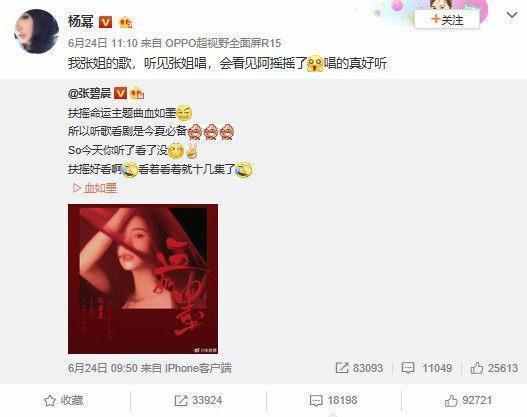
Task: Click the crown badge next to @张碧晨
Action: (137, 93)
